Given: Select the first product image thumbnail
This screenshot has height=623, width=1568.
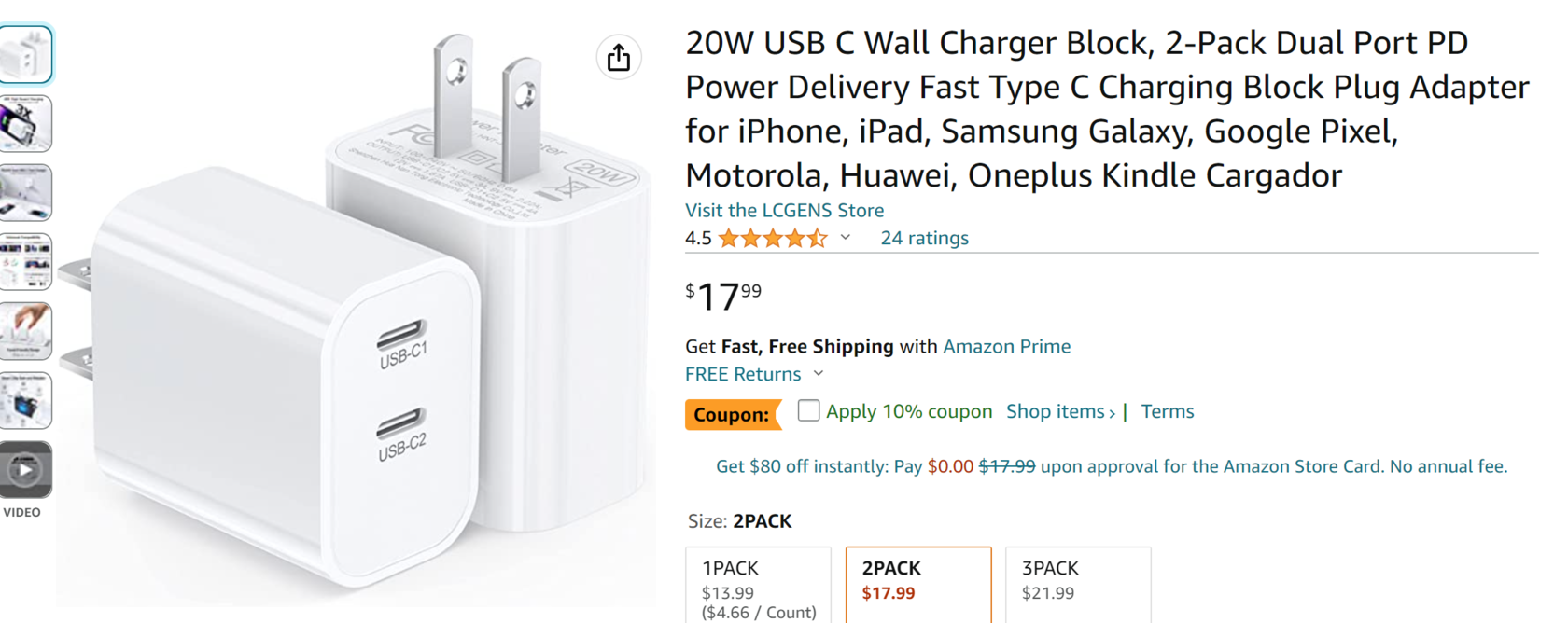Looking at the screenshot, I should point(25,55).
